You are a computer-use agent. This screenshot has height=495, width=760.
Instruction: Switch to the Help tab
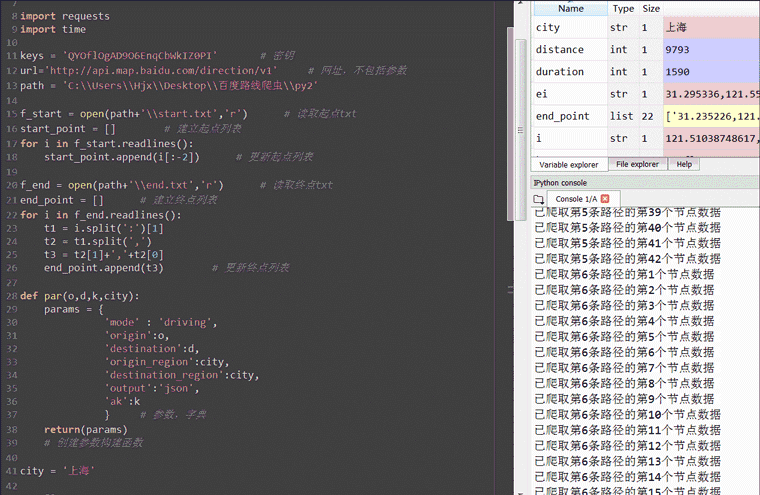coord(684,164)
